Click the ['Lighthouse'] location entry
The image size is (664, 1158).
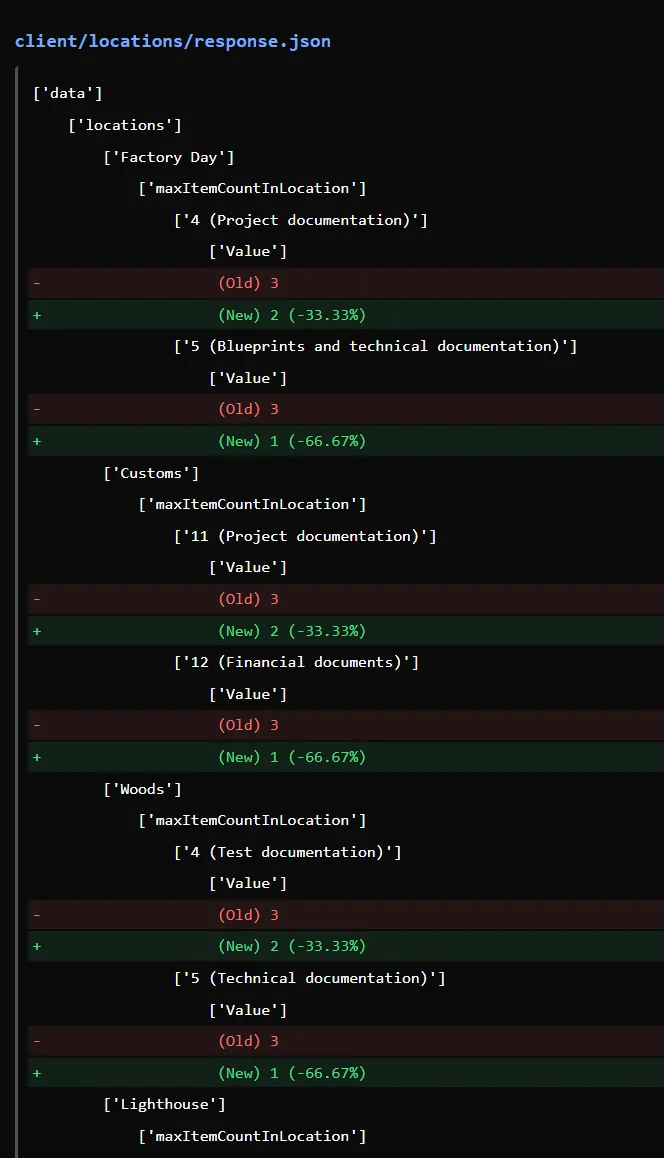click(x=165, y=1104)
